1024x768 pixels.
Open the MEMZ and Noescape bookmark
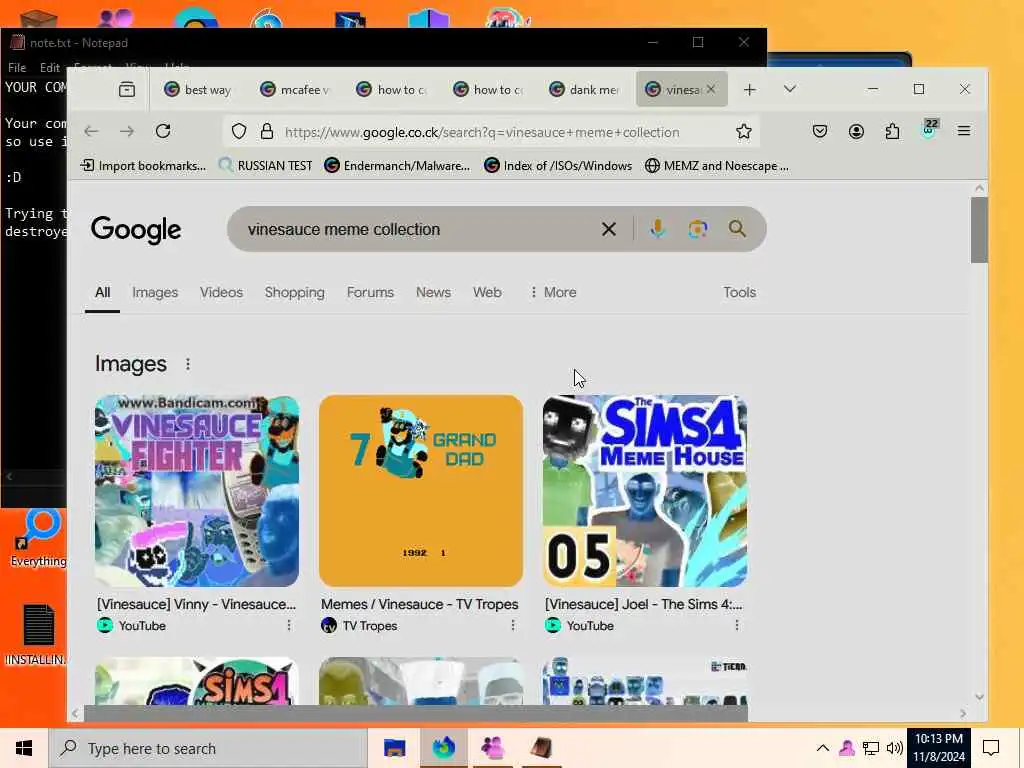[x=717, y=166]
